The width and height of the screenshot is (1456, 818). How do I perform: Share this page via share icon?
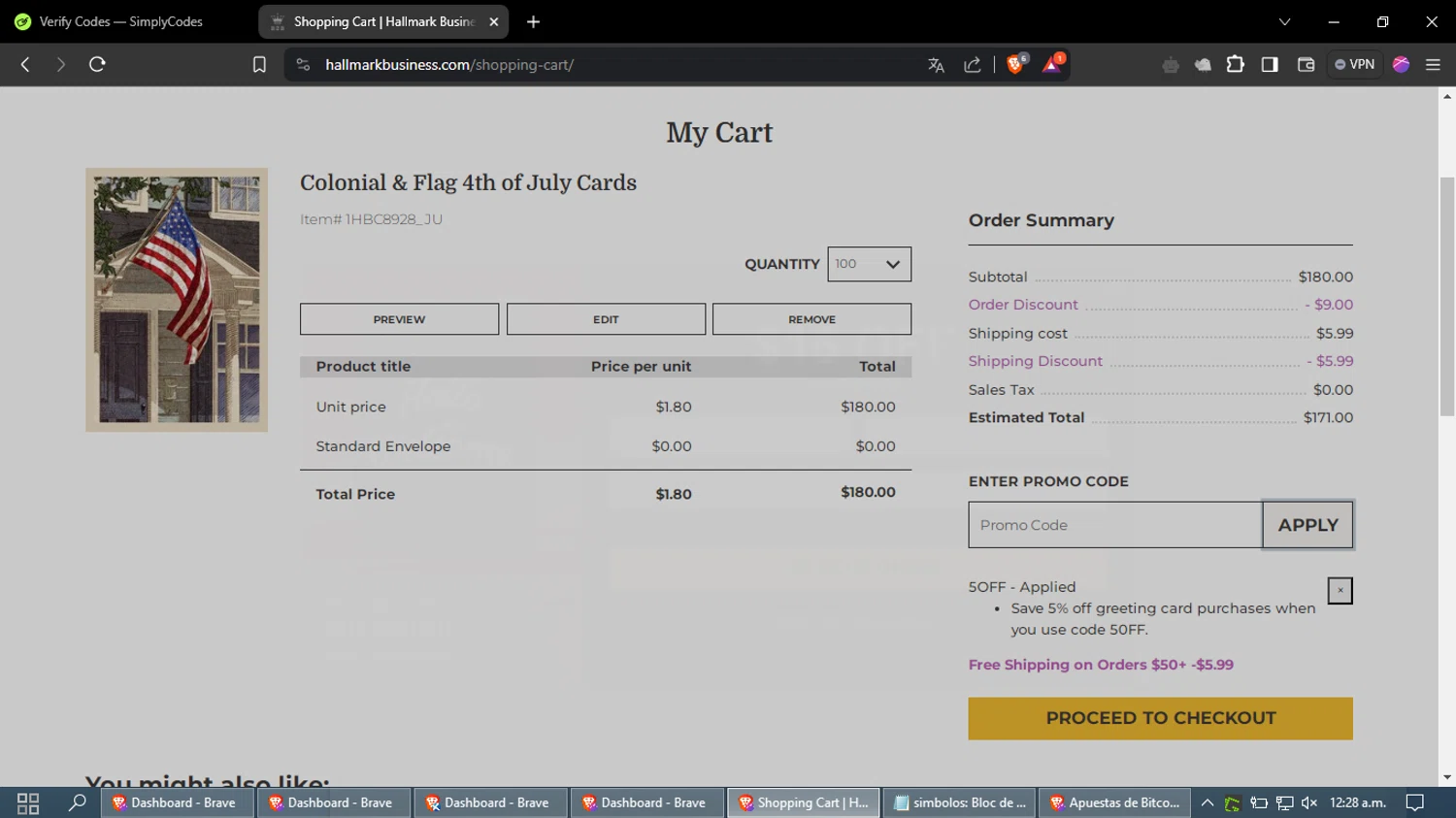pos(972,65)
